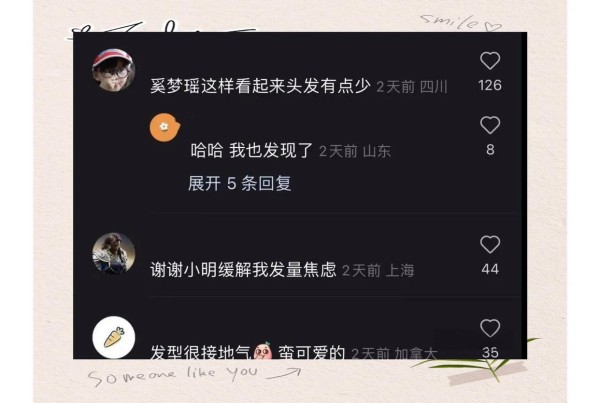Open the red-cap kid avatar profile
The width and height of the screenshot is (600, 403).
click(x=114, y=70)
